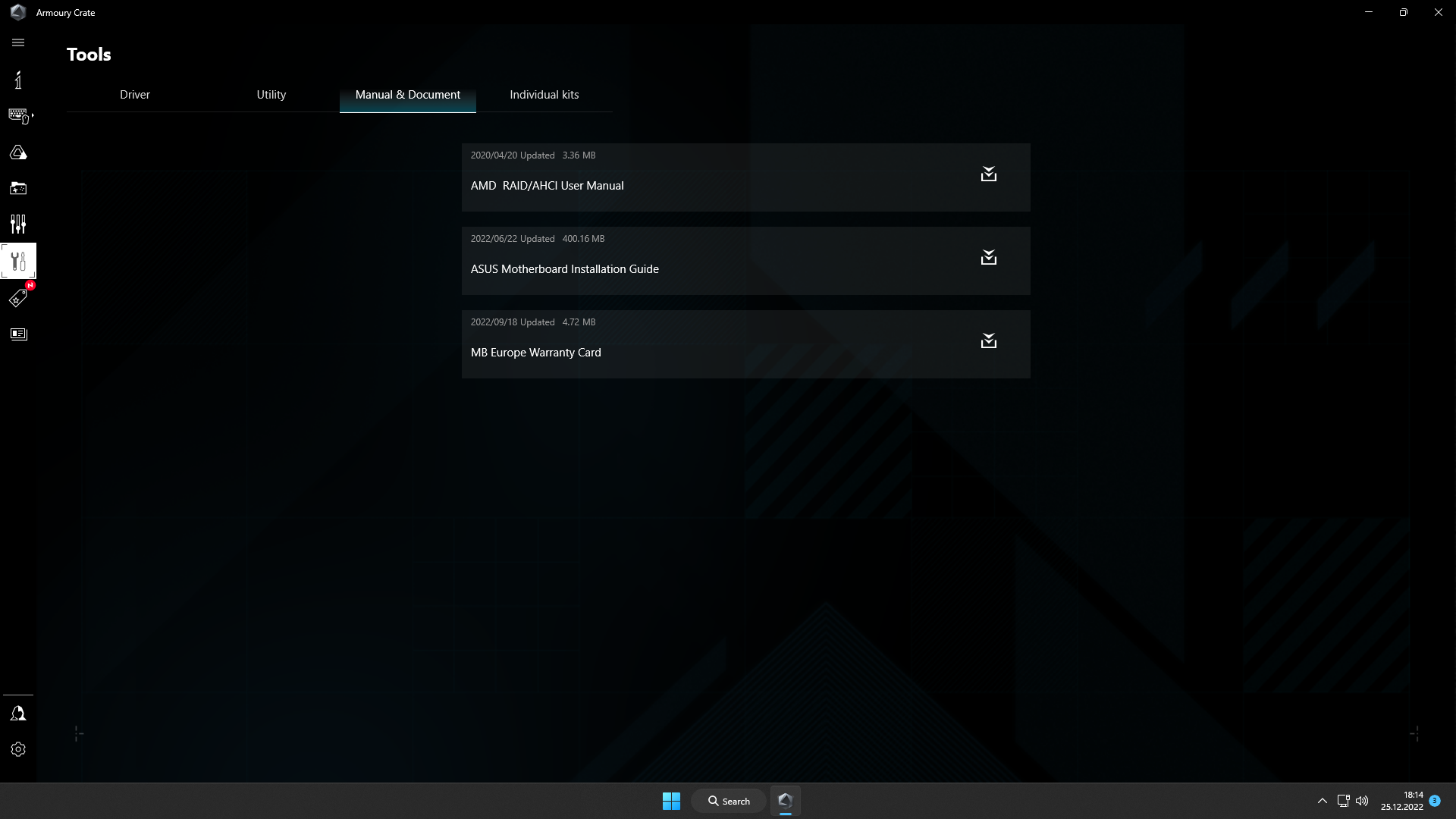Select the Device information sidebar icon

click(x=17, y=79)
